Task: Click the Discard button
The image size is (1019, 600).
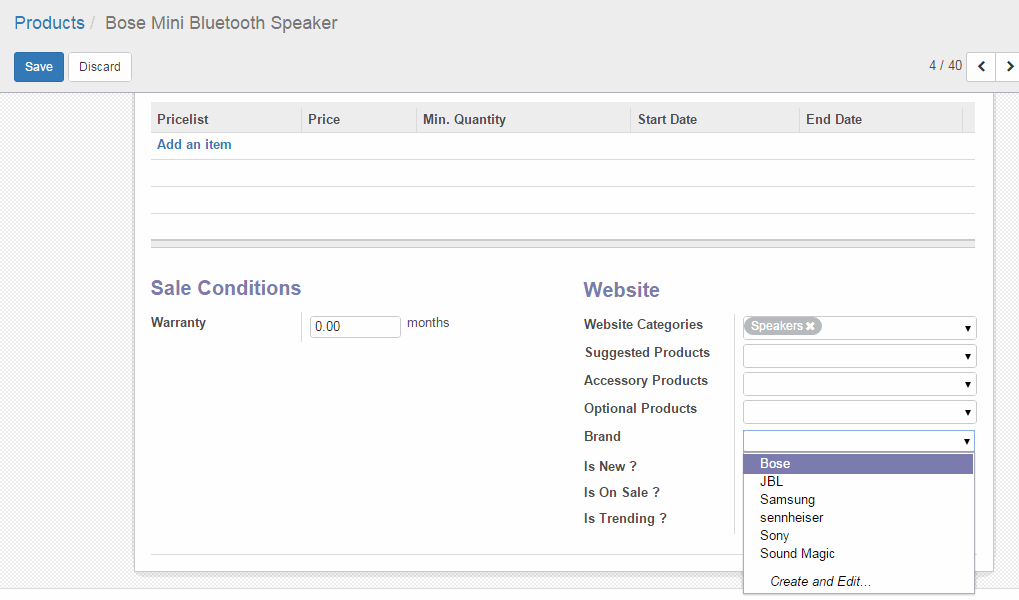Action: [x=100, y=66]
